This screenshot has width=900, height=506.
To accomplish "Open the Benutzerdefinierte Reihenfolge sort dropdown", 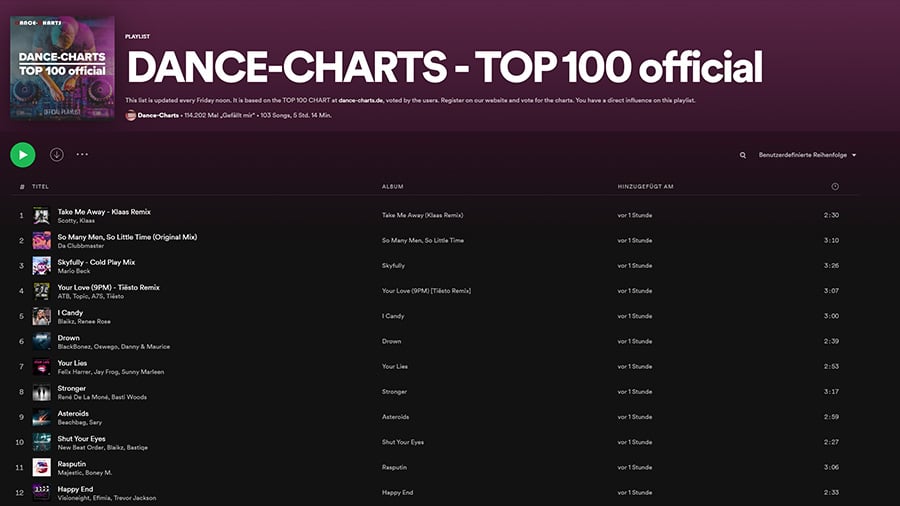I will point(807,155).
